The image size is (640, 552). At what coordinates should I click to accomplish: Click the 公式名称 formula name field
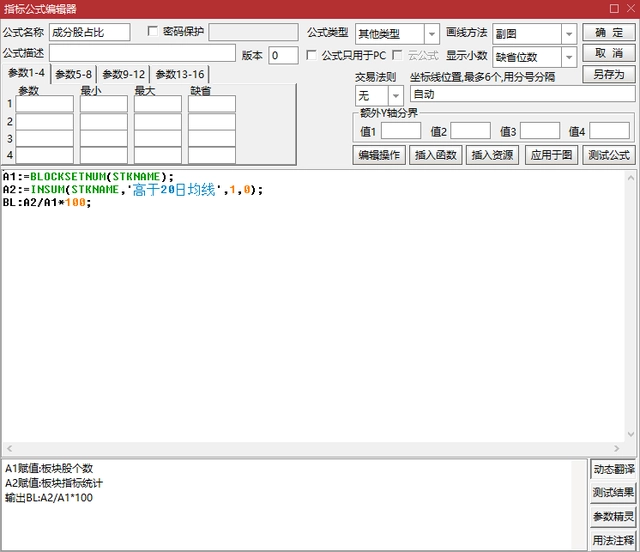90,32
